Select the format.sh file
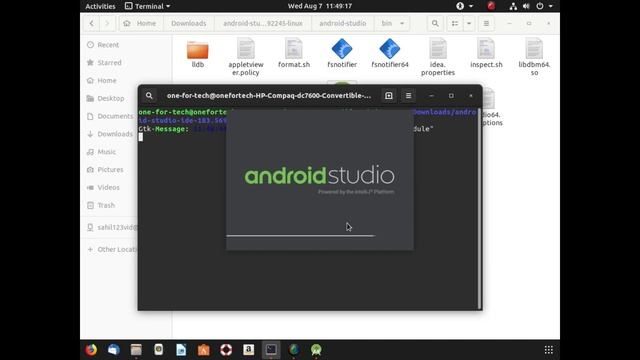 294,54
